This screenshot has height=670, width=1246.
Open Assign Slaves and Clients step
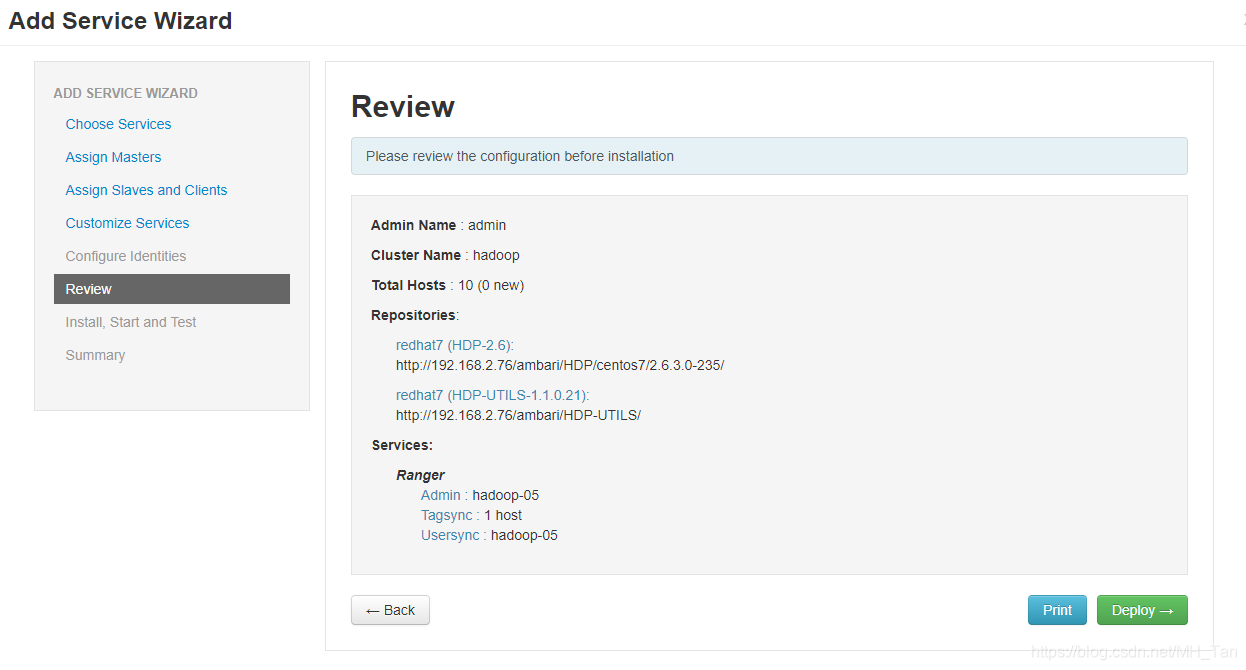coord(146,190)
